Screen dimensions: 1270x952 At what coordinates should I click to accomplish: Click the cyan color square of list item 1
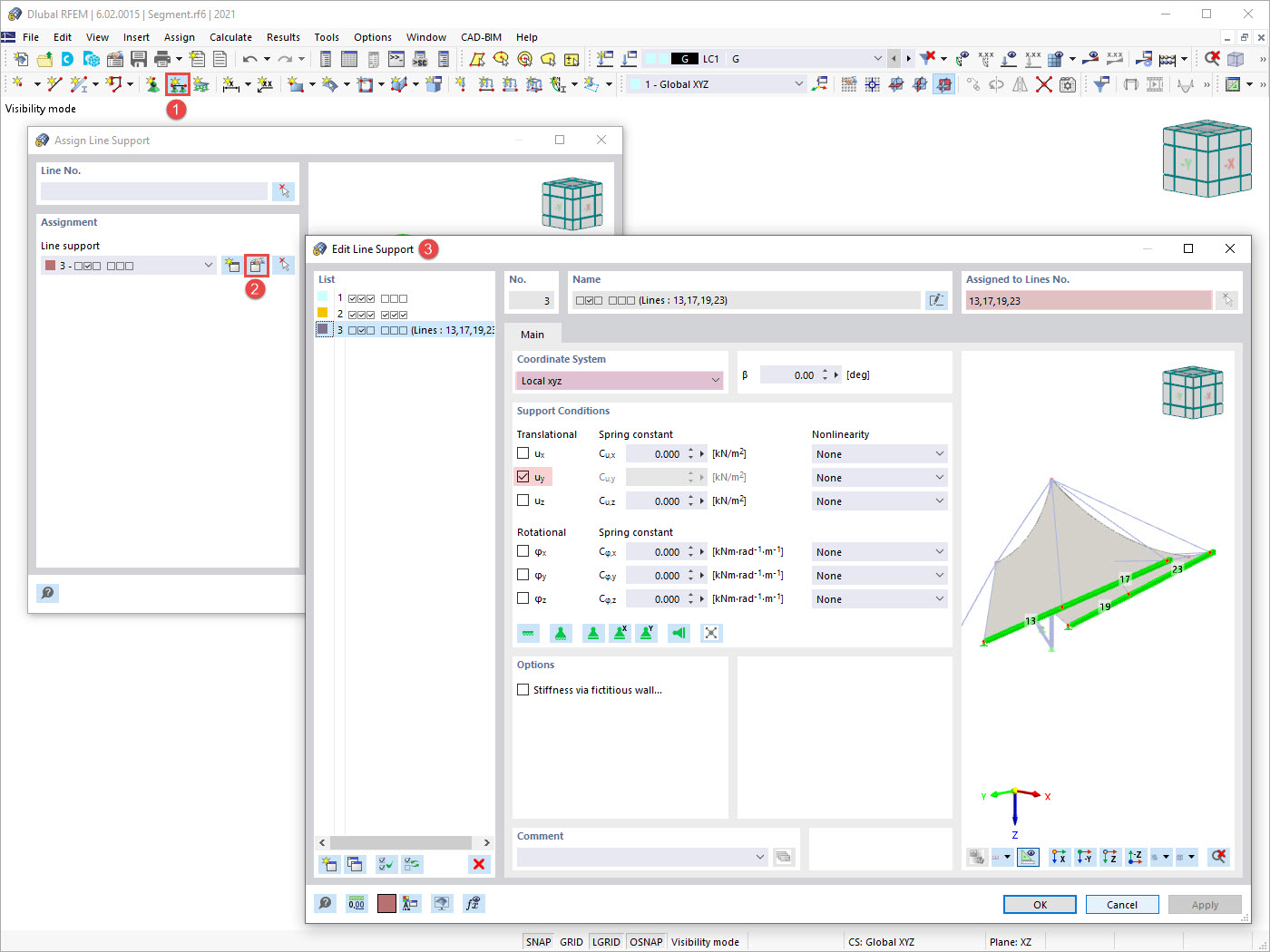(x=322, y=296)
